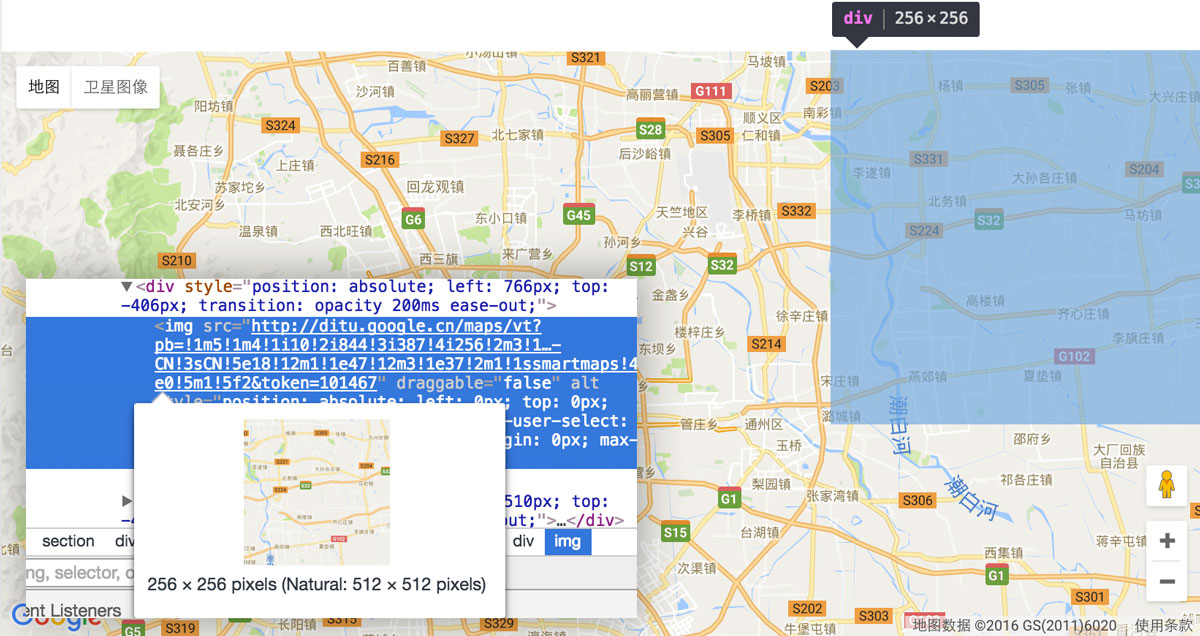Click the G102 road shield
Image resolution: width=1200 pixels, height=636 pixels.
[1074, 356]
